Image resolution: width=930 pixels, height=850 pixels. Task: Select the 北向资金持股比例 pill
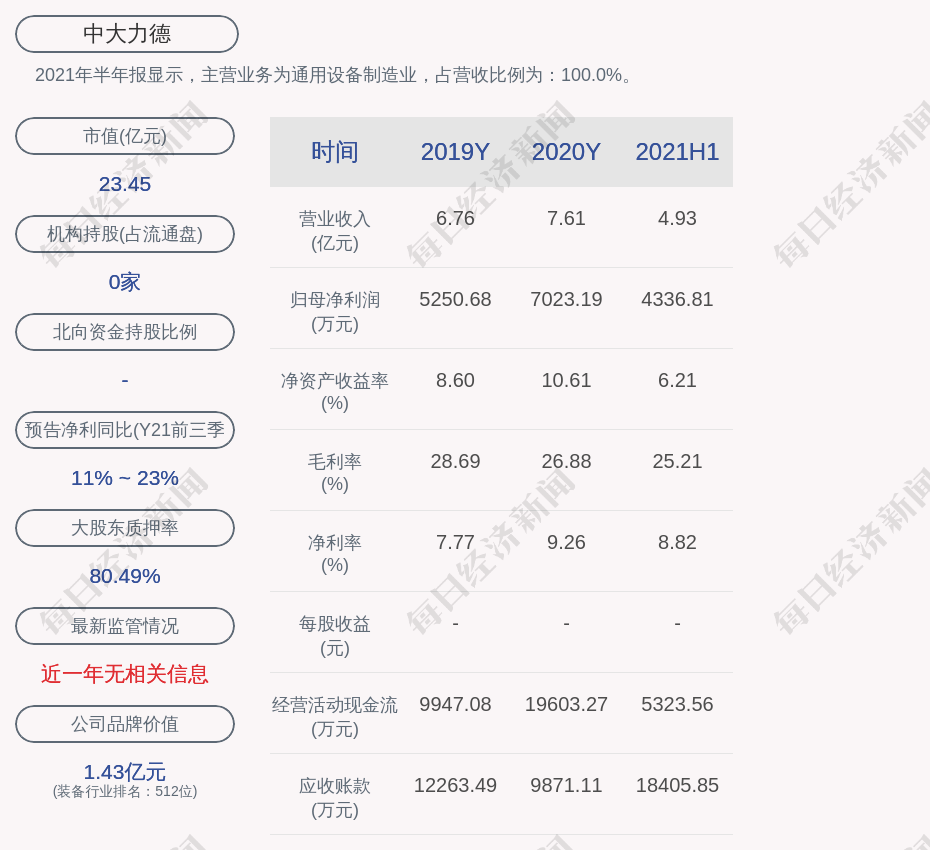[x=125, y=332]
